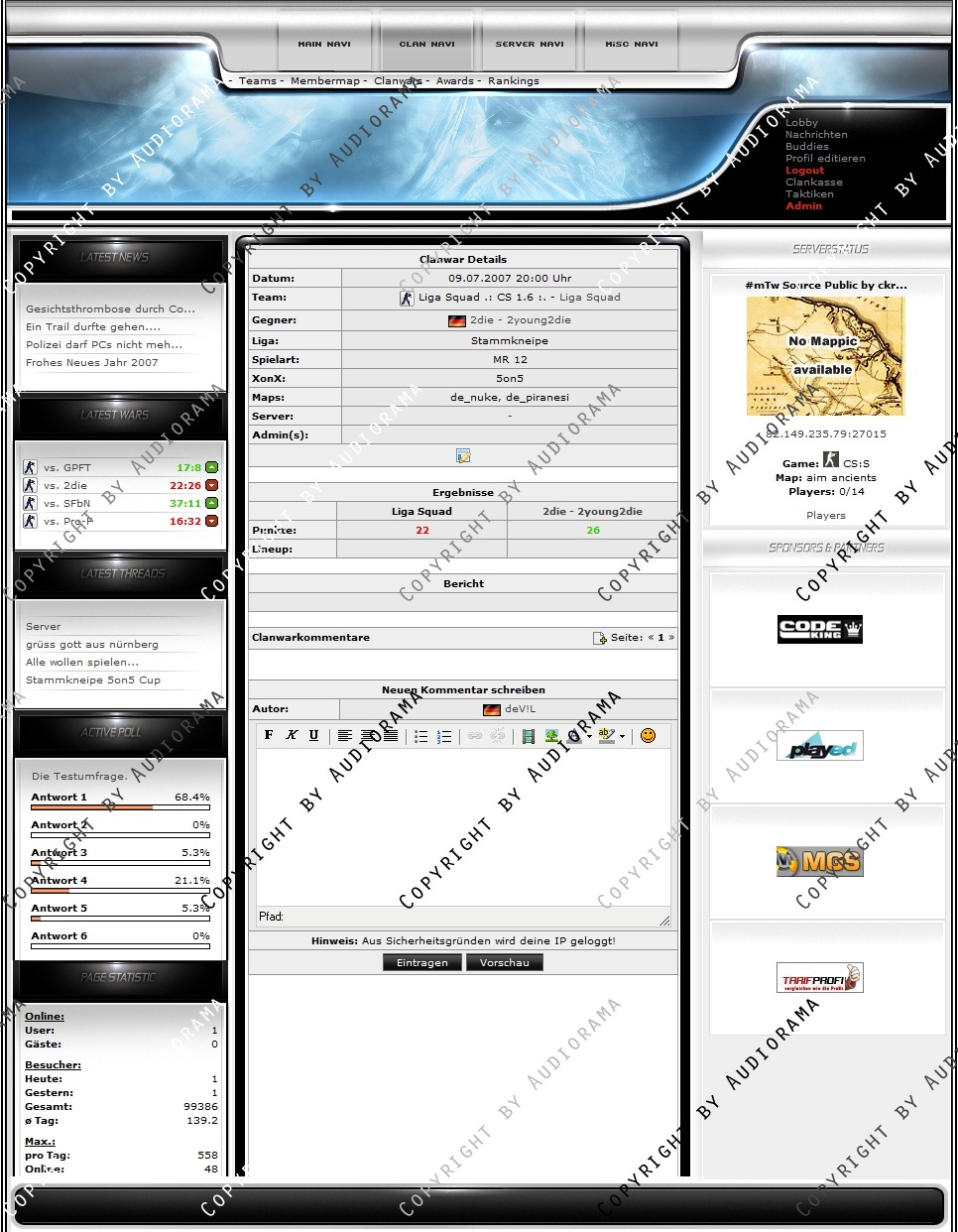This screenshot has width=958, height=1232.
Task: Open the Clan Navi menu tab
Action: (x=426, y=44)
